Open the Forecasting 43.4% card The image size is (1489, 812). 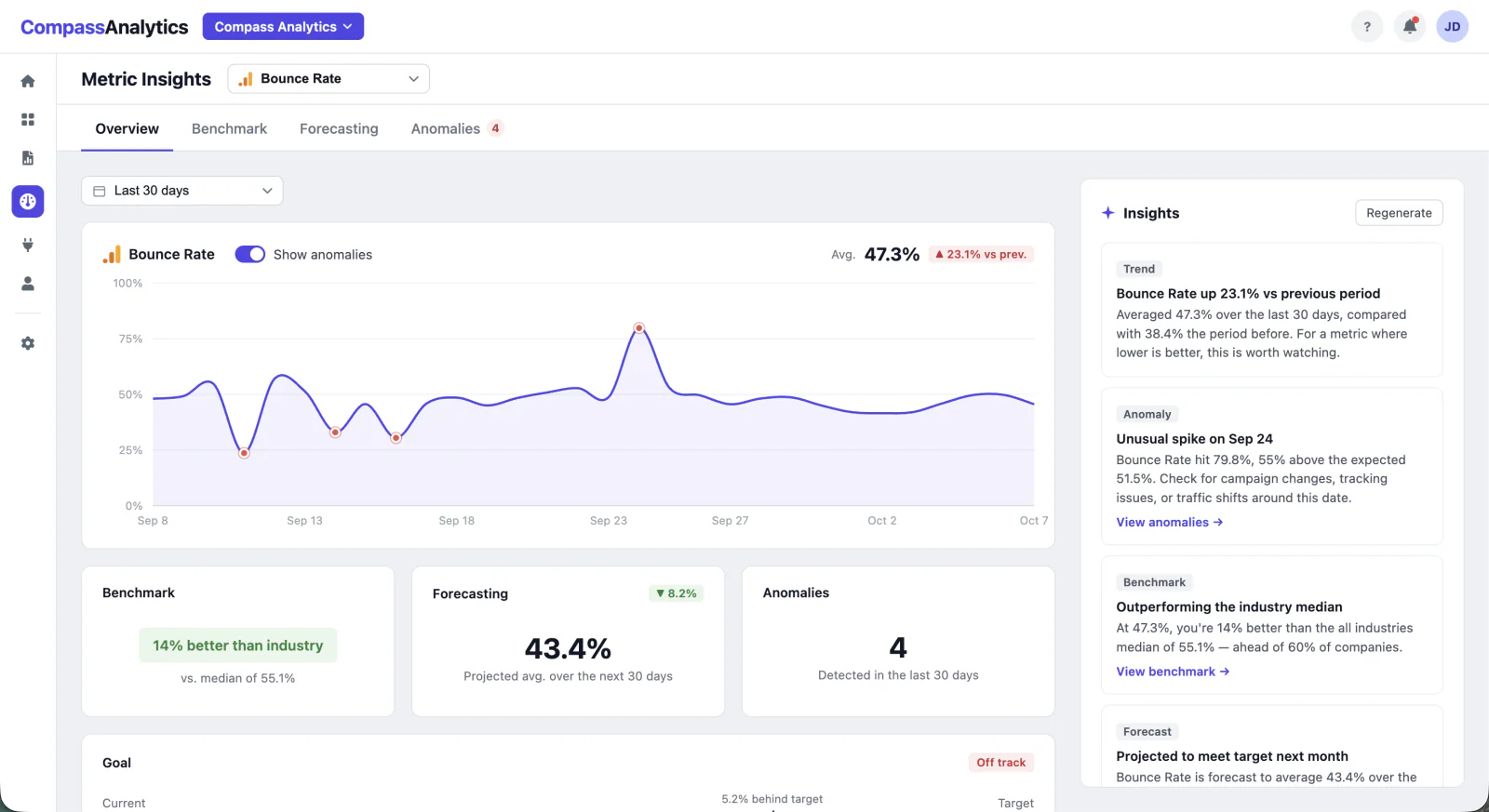(x=568, y=642)
